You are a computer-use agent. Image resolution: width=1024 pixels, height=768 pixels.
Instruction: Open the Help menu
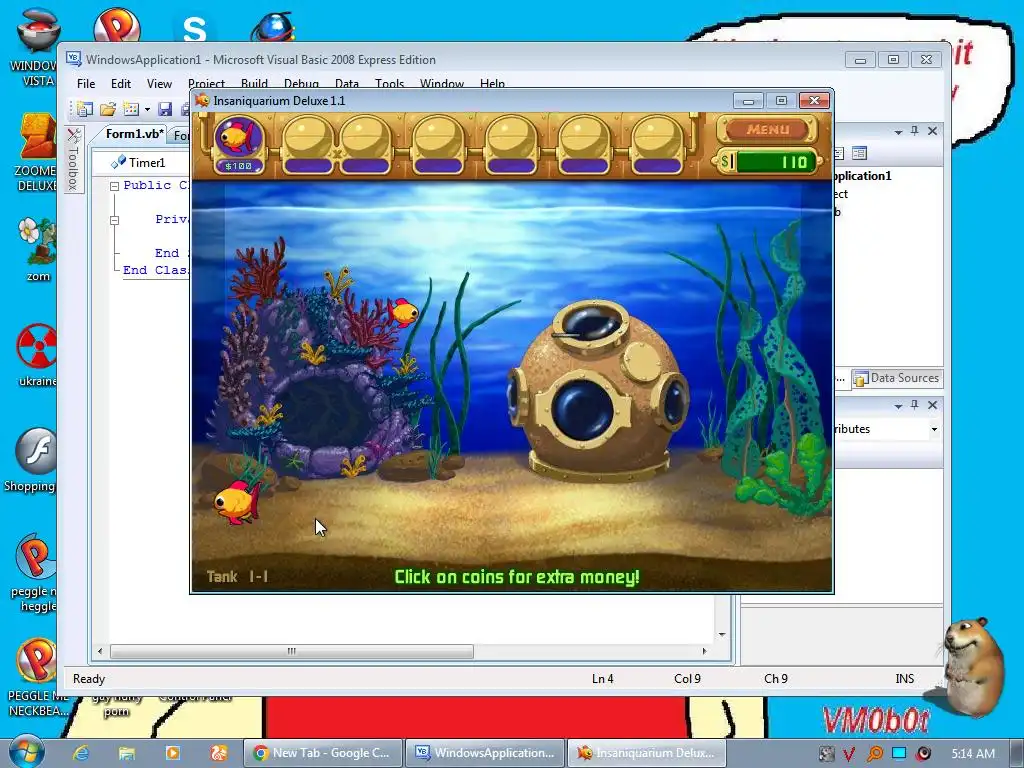pyautogui.click(x=492, y=84)
